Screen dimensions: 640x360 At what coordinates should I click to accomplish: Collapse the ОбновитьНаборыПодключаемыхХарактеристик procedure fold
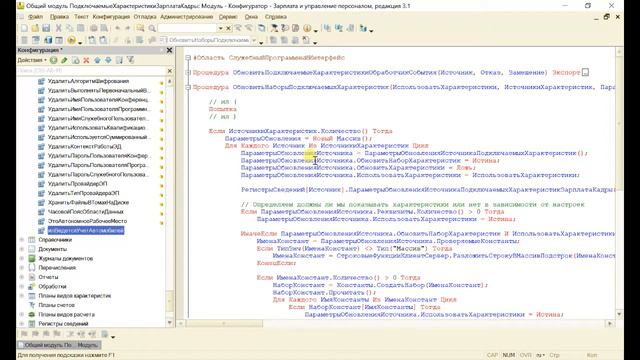pyautogui.click(x=188, y=87)
